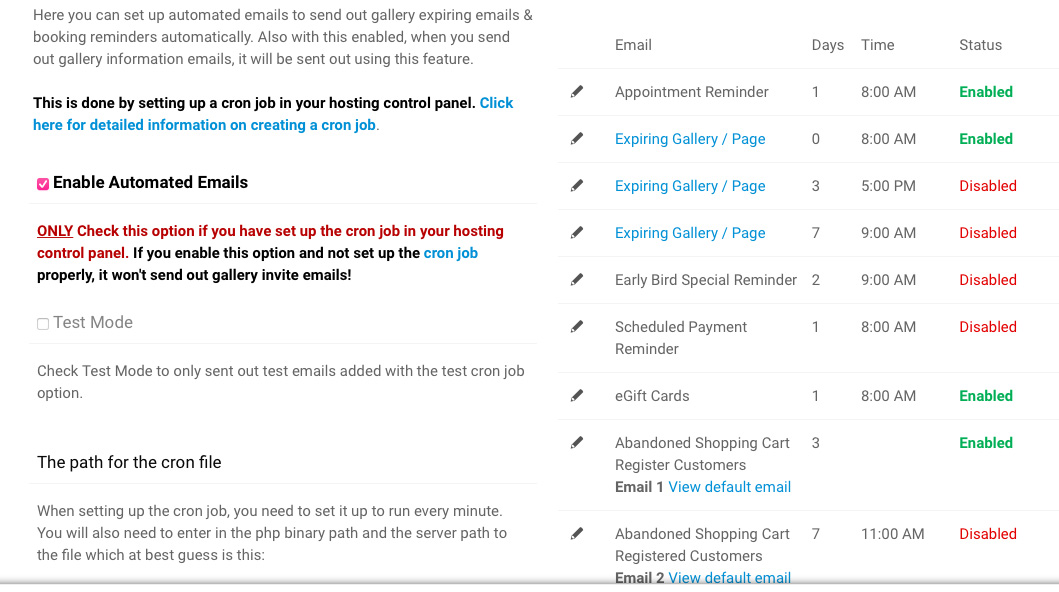Click the Enabled status of Appointment Reminder
The height and width of the screenshot is (592, 1059).
click(x=985, y=92)
